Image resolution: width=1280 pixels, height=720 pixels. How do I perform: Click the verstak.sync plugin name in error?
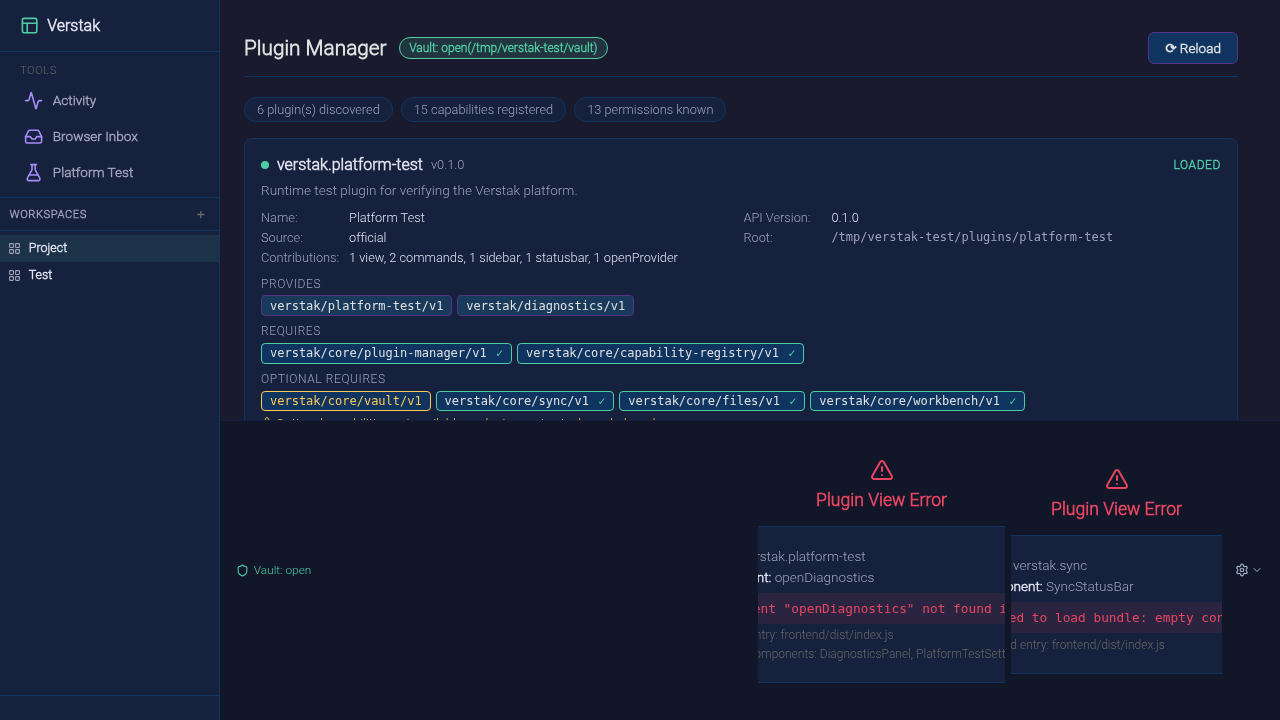1050,566
